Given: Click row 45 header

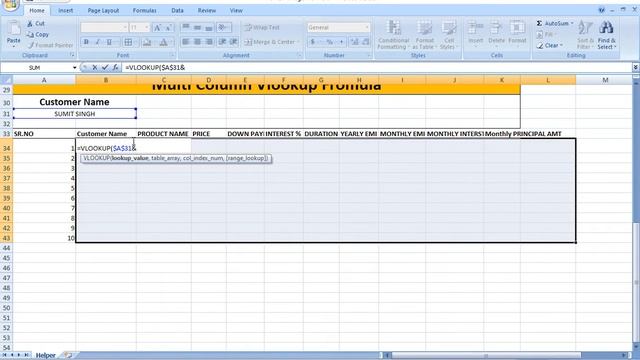Looking at the screenshot, I should coord(7,258).
